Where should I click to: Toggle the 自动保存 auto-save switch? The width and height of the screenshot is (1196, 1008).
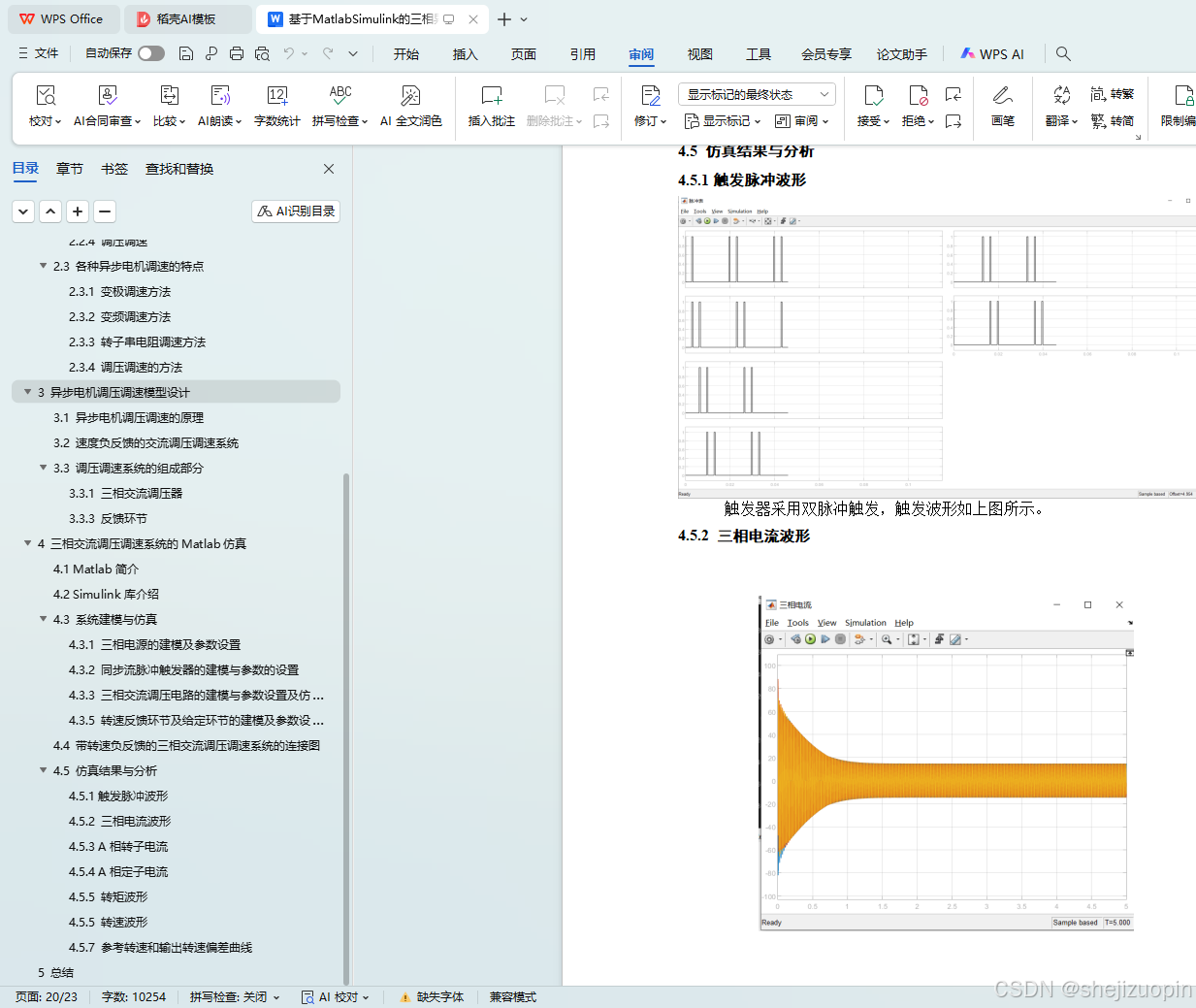click(151, 53)
